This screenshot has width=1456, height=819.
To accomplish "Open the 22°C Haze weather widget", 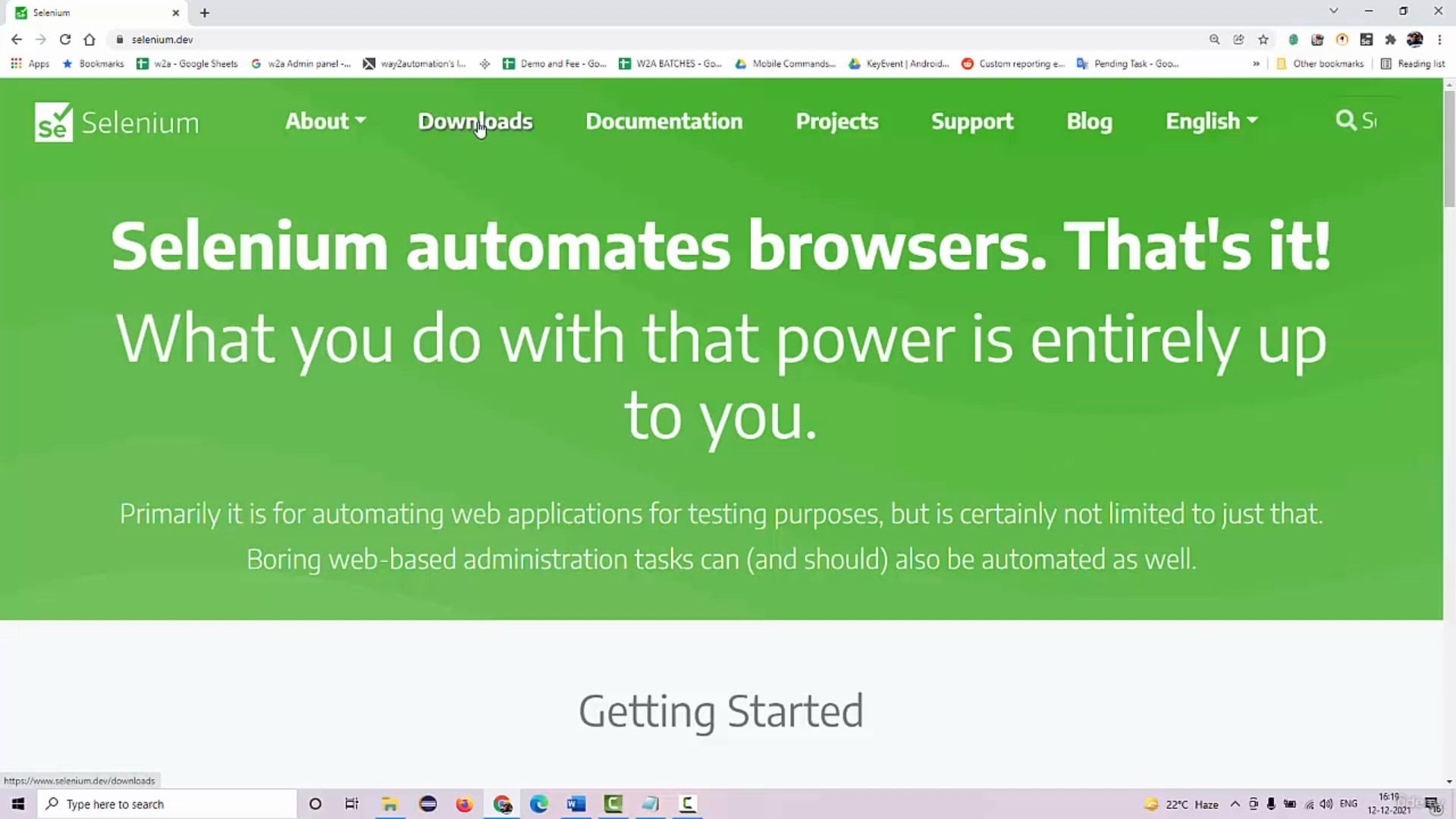I will [1181, 804].
